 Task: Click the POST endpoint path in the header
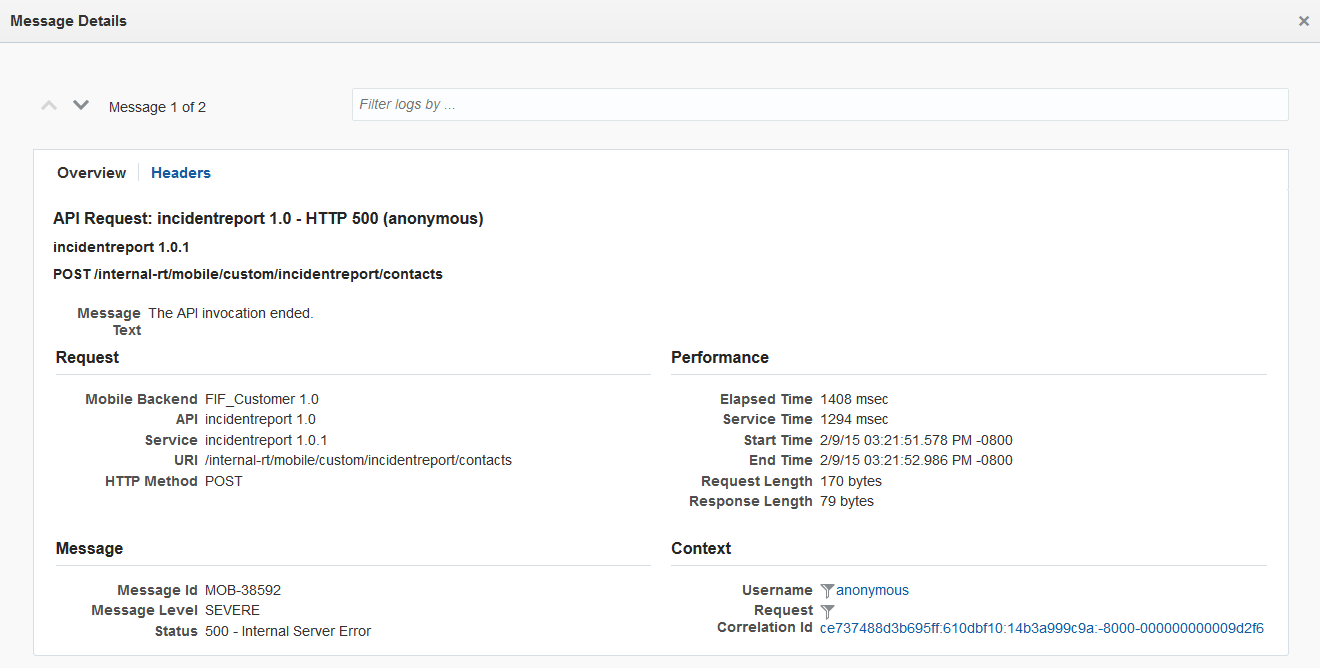(x=248, y=274)
